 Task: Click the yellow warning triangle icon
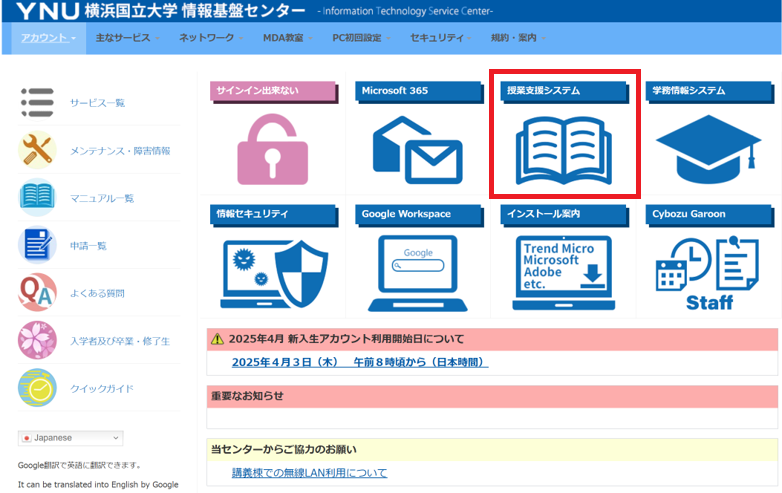click(x=217, y=339)
